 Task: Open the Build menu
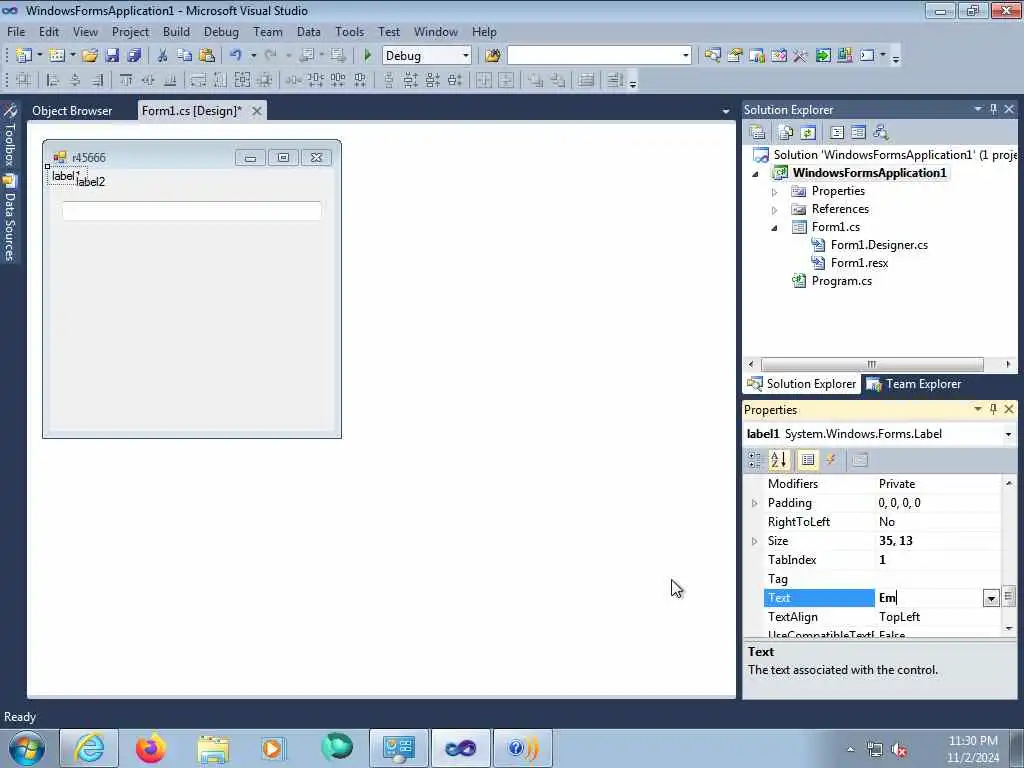coord(176,31)
